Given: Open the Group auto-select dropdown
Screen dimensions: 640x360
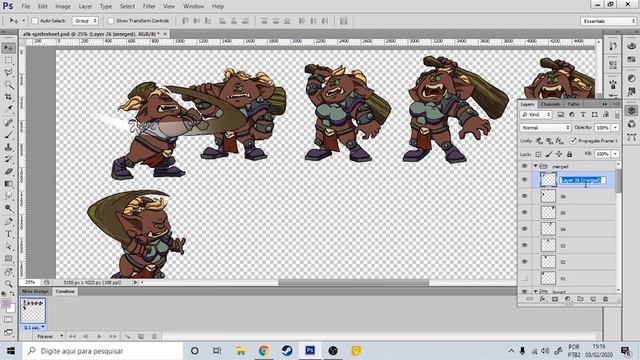Looking at the screenshot, I should pyautogui.click(x=85, y=21).
